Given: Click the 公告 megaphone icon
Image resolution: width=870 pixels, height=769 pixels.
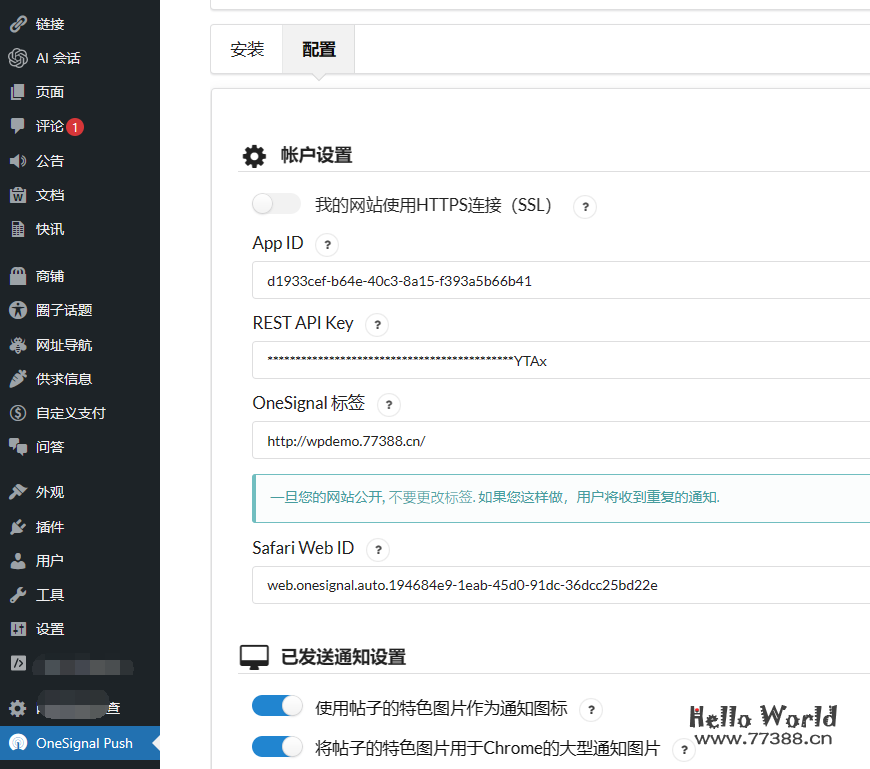Looking at the screenshot, I should (18, 161).
